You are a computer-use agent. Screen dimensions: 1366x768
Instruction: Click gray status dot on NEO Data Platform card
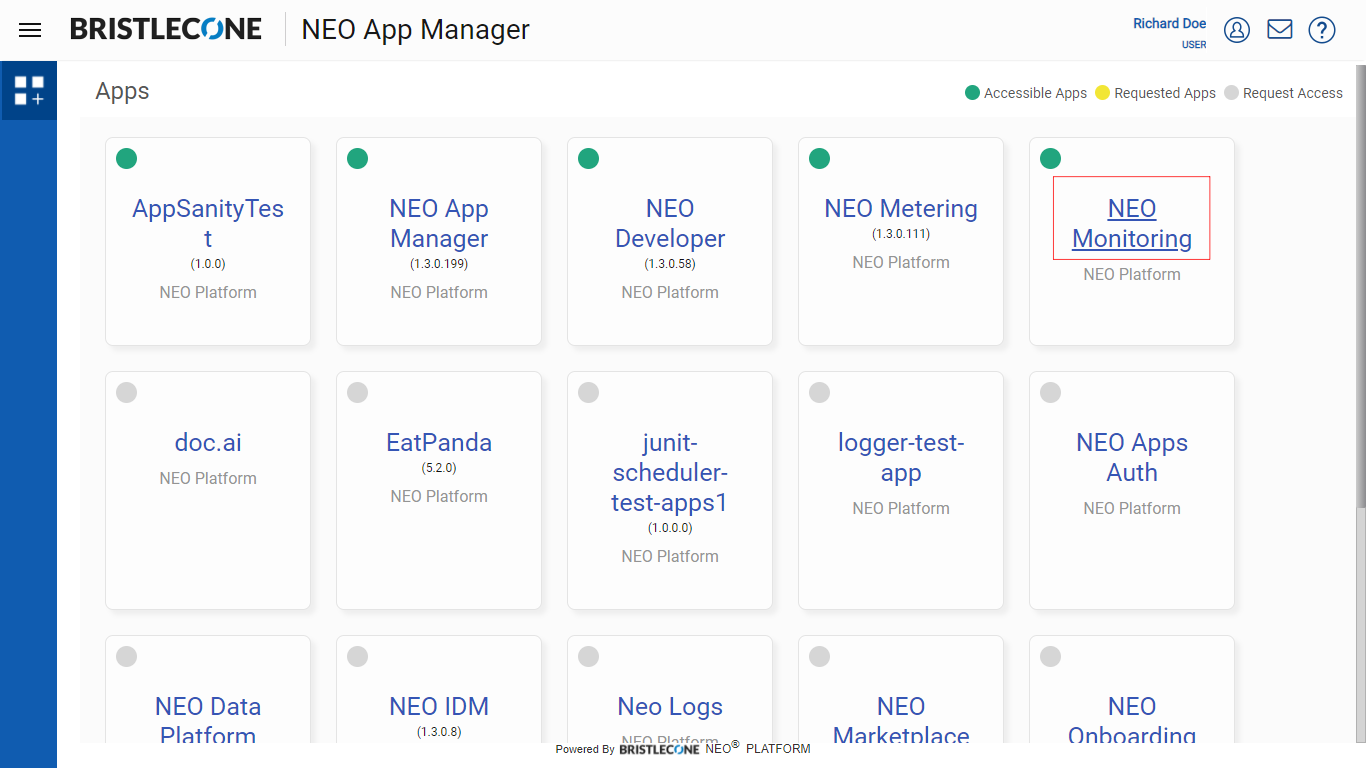point(126,656)
